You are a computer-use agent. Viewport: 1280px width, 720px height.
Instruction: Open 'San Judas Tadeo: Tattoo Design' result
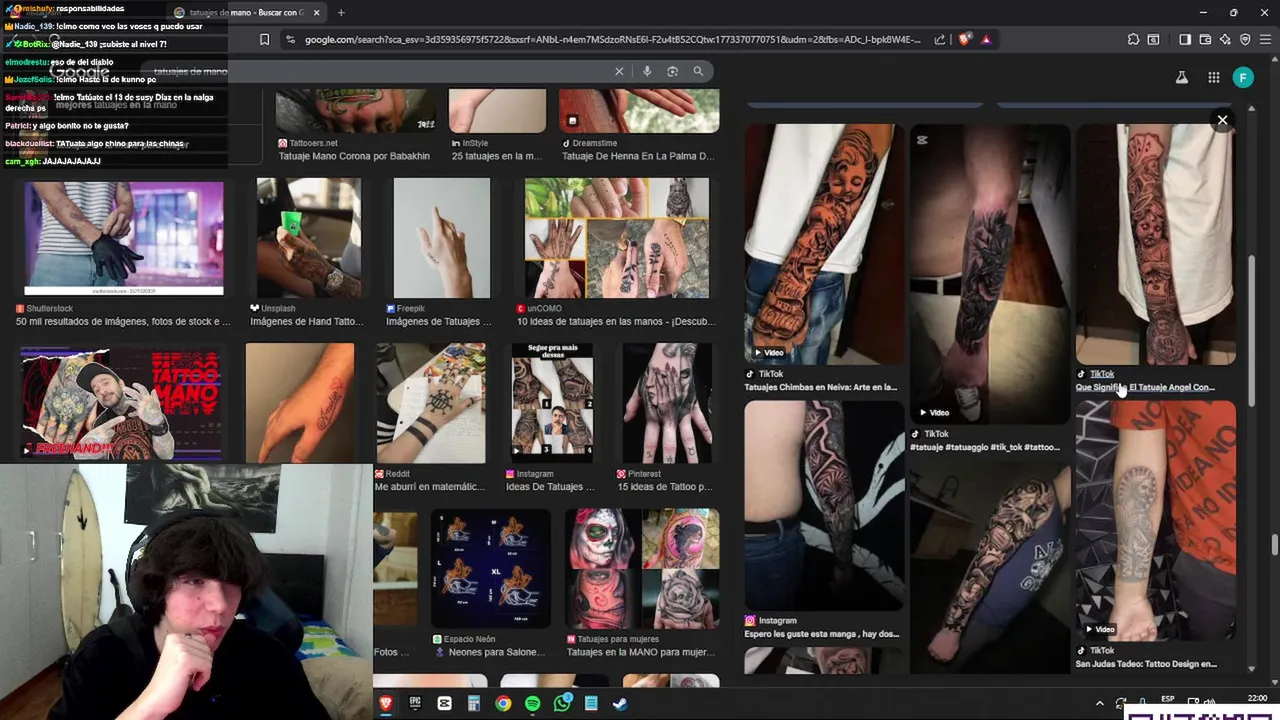1146,664
